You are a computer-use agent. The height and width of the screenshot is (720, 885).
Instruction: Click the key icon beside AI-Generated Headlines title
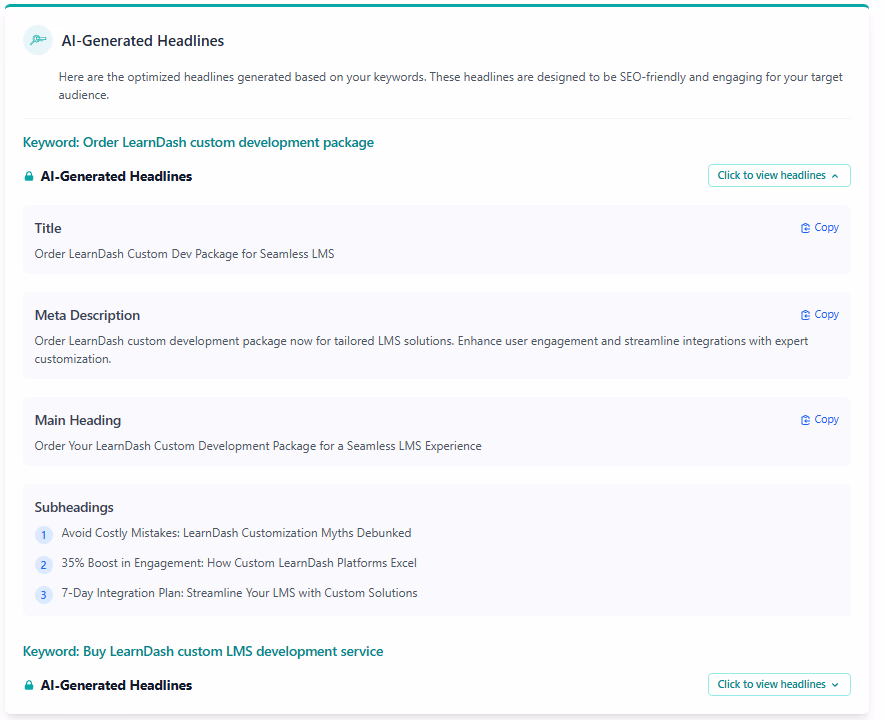tap(38, 40)
